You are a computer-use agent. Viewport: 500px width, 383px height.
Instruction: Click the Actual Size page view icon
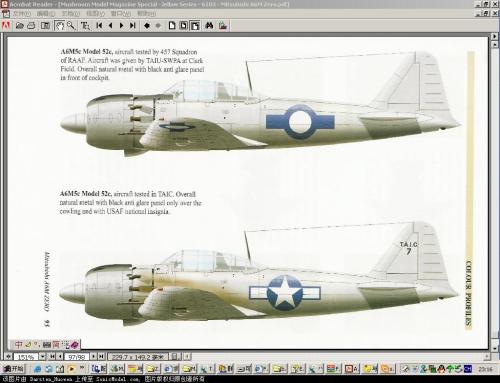pos(172,25)
